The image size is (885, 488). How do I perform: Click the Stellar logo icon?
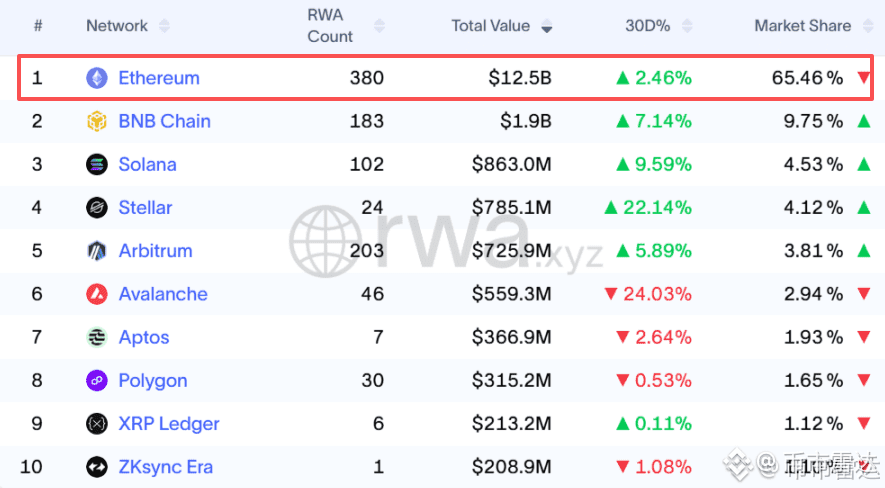97,208
